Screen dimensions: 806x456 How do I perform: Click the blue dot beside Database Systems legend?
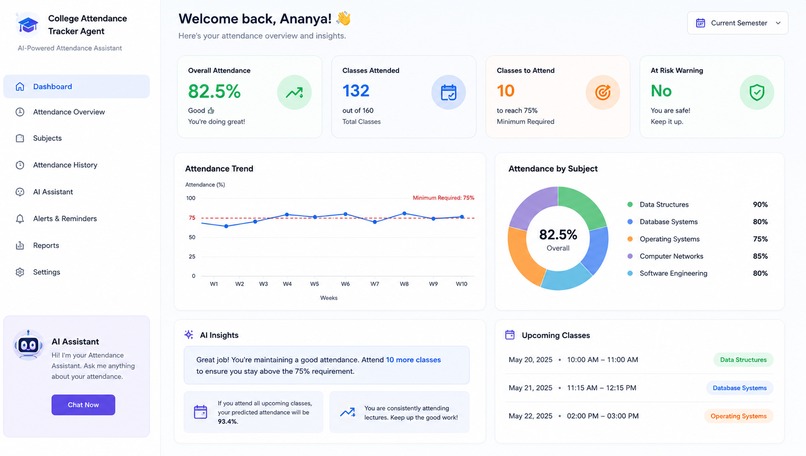pos(630,222)
